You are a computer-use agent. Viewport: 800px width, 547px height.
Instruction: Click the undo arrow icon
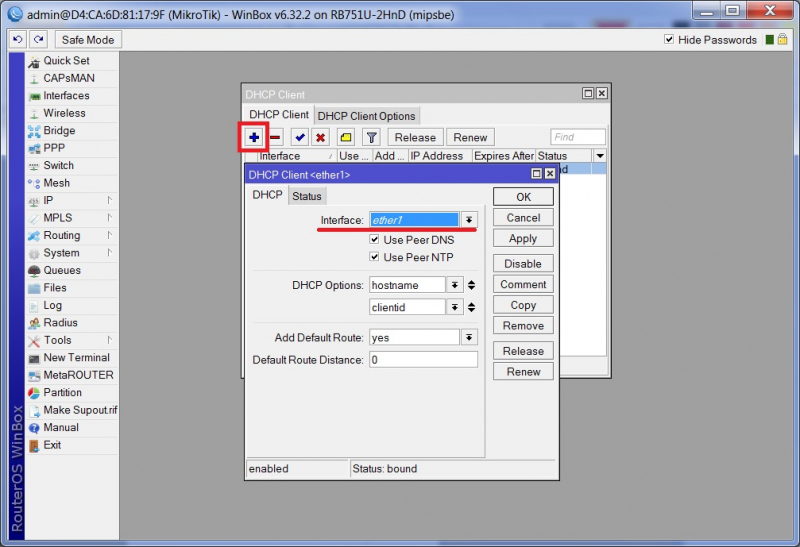point(18,40)
